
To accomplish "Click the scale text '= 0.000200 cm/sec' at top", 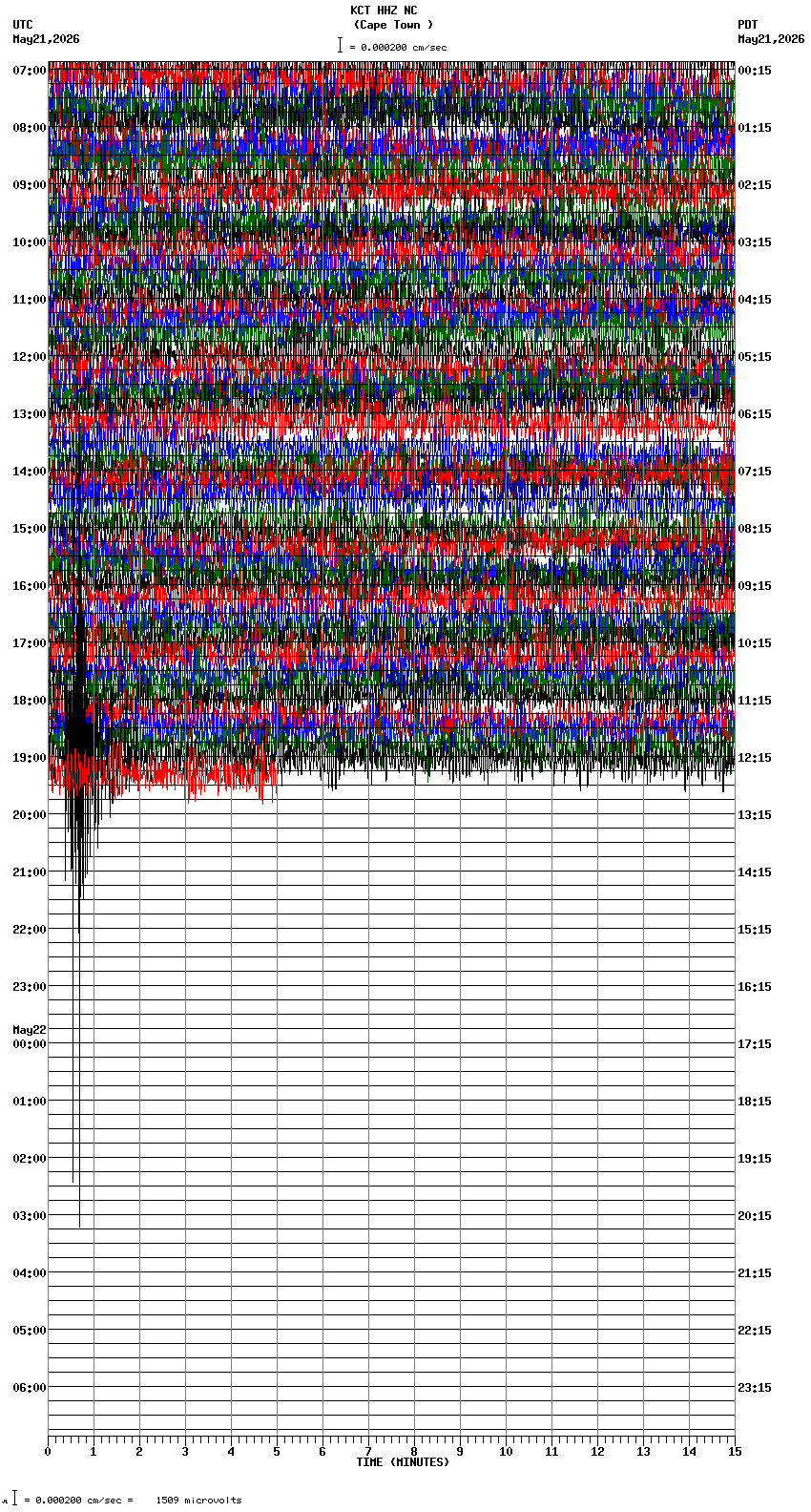I will click(398, 48).
